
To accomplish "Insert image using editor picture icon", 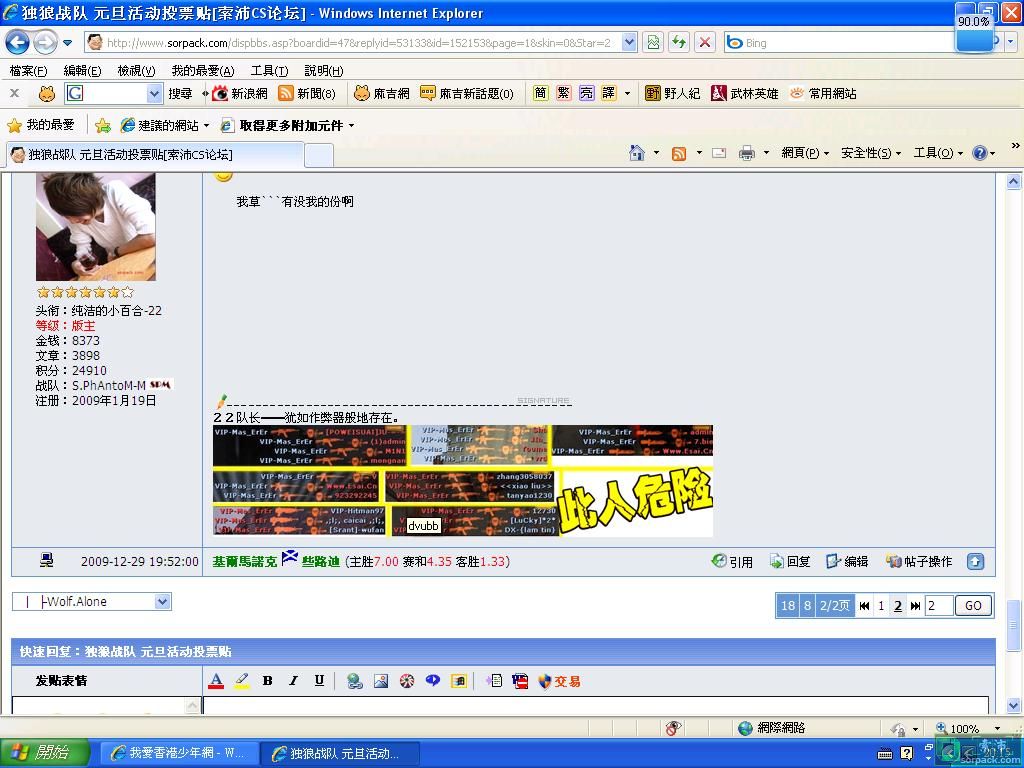I will [381, 681].
